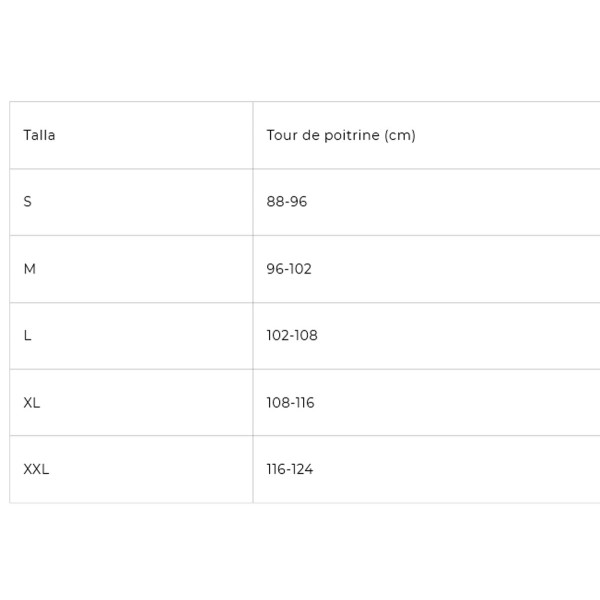
Task: Click the 116-124 chest measurement
Action: [290, 469]
